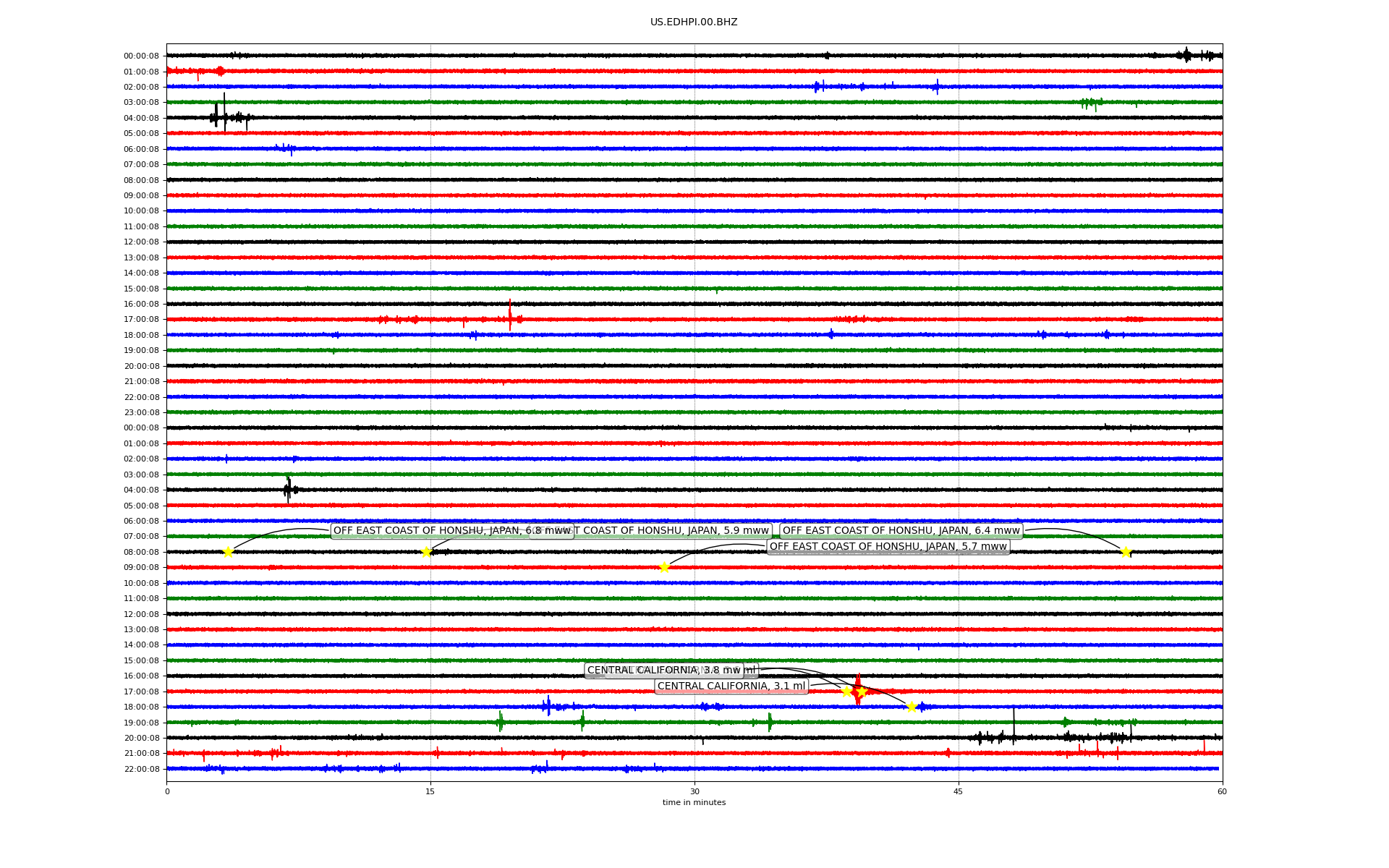The width and height of the screenshot is (1389, 868).
Task: Select the 'OFF EAST COAST OF HONSHU, JAPAN, 5.7 mww' label
Action: 888,547
